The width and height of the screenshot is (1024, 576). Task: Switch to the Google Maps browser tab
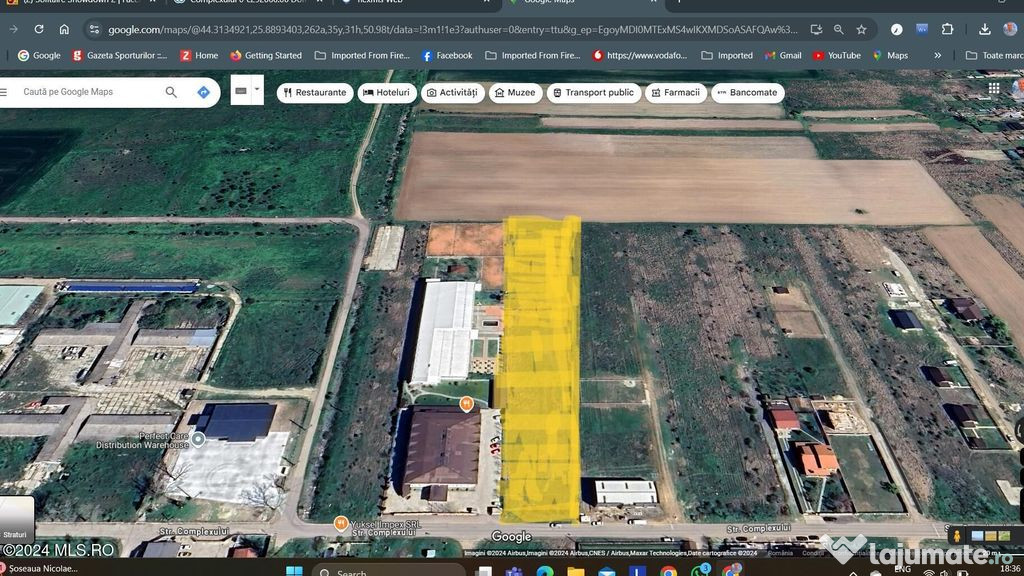[581, 3]
